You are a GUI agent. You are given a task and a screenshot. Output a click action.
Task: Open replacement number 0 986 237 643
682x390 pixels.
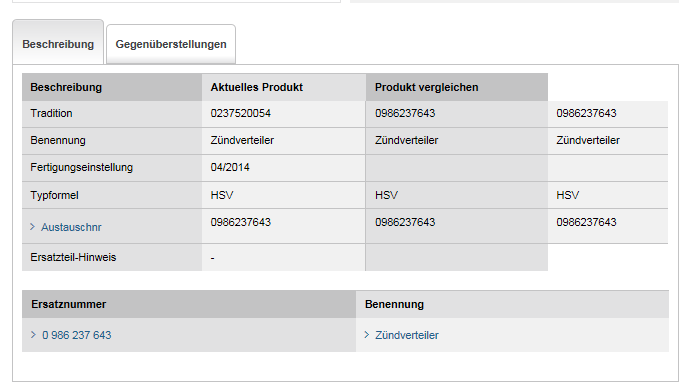77,335
